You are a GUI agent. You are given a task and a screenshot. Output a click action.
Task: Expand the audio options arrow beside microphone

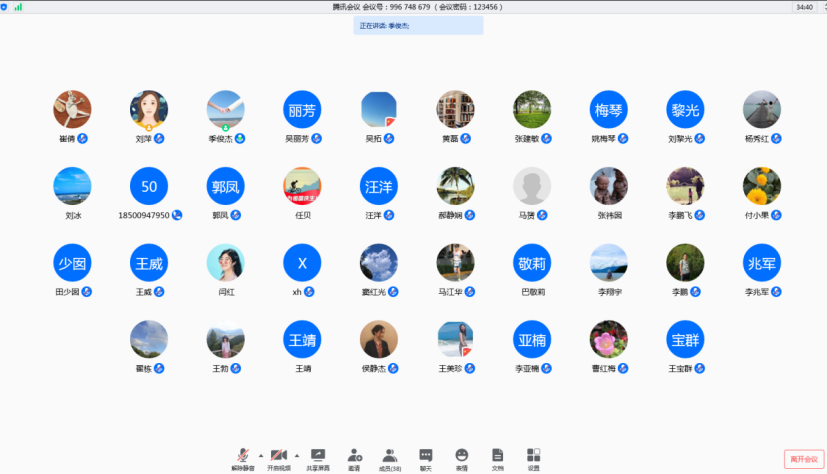tap(261, 455)
